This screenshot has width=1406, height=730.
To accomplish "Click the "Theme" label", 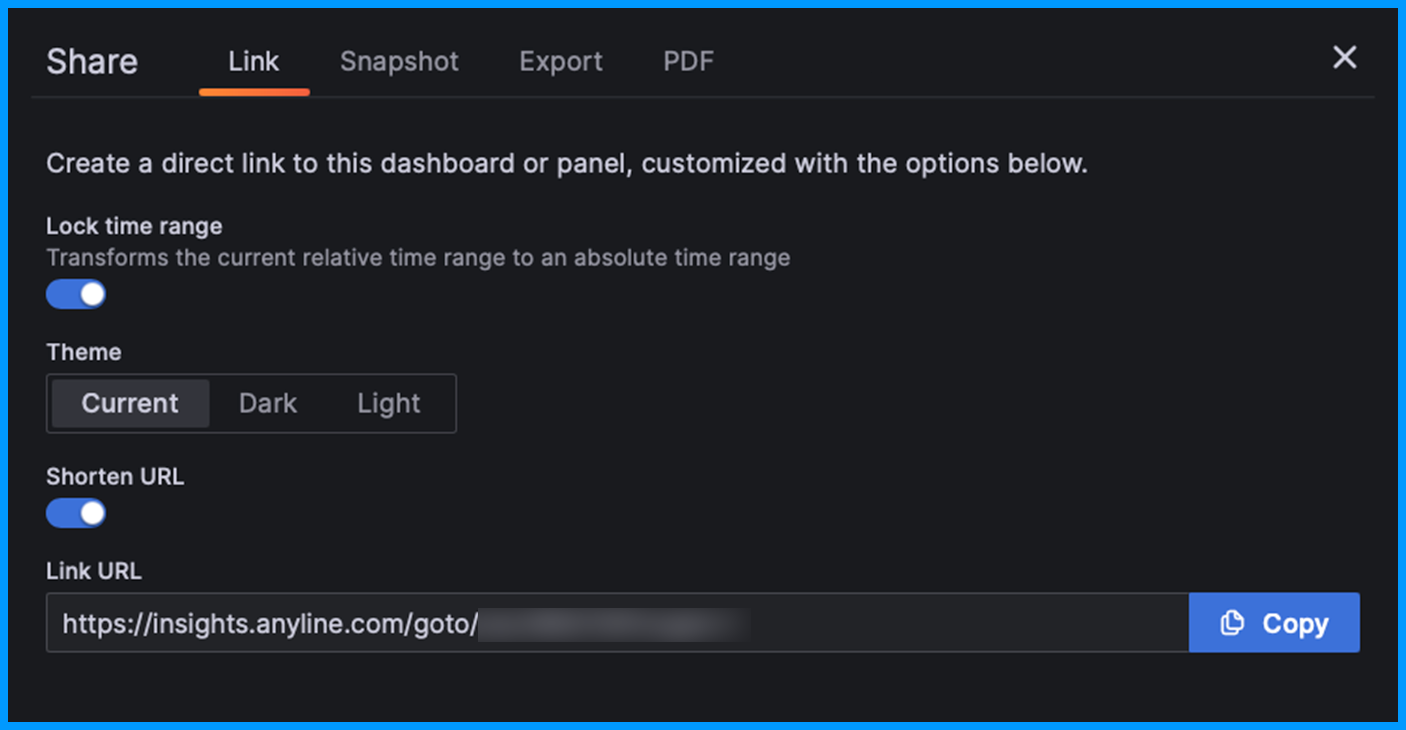I will point(84,352).
